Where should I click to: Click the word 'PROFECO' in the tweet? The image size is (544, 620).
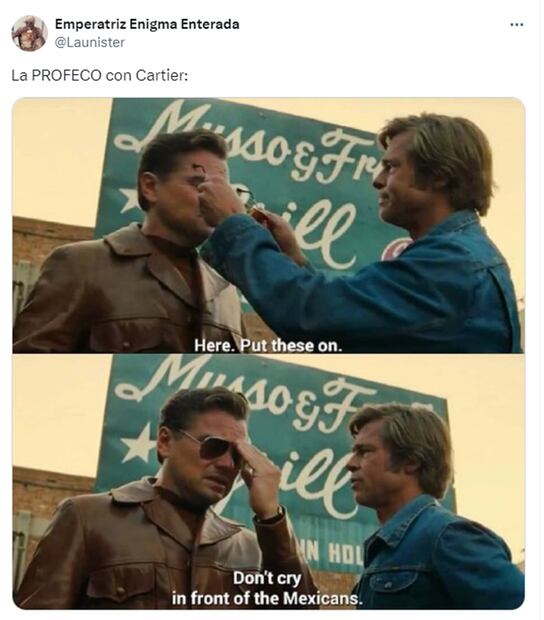(66, 75)
